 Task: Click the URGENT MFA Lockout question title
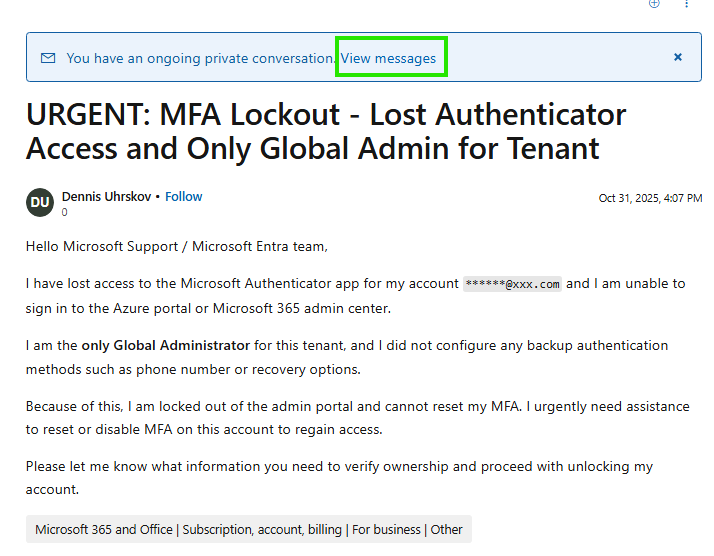pyautogui.click(x=326, y=131)
